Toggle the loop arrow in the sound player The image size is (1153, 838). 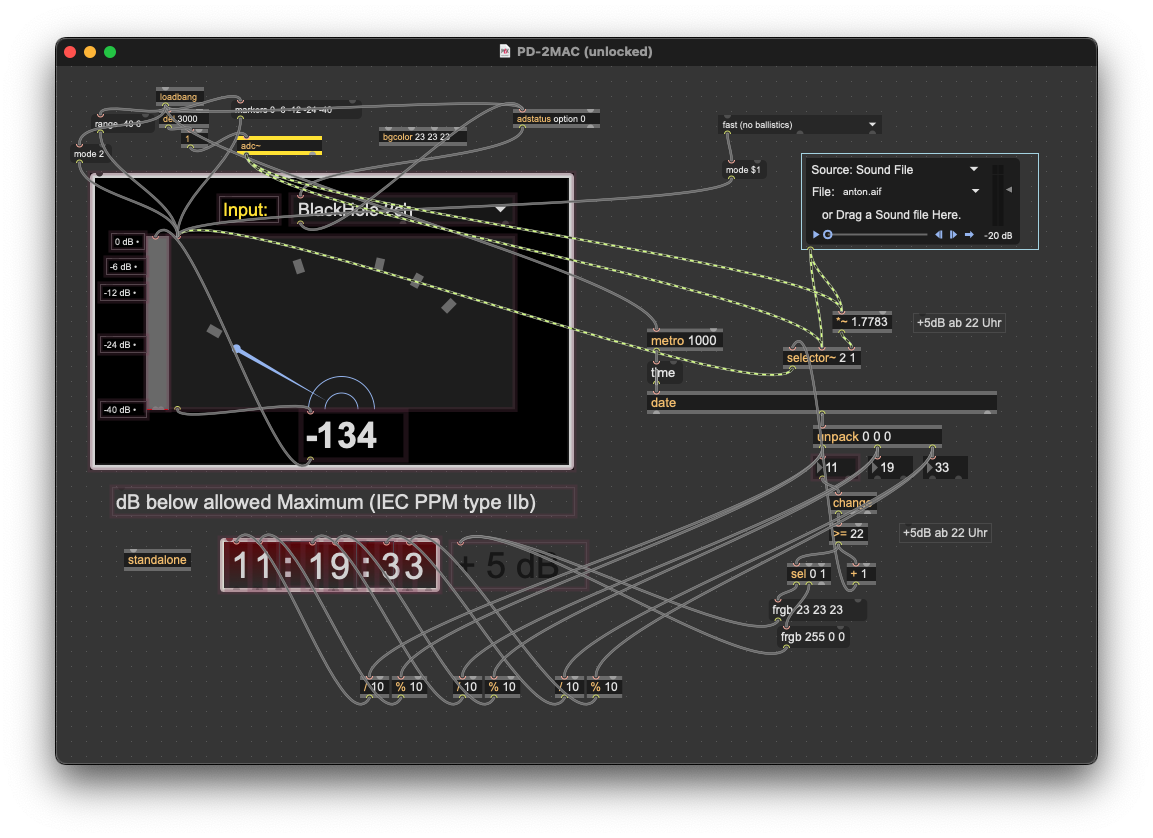[x=969, y=235]
